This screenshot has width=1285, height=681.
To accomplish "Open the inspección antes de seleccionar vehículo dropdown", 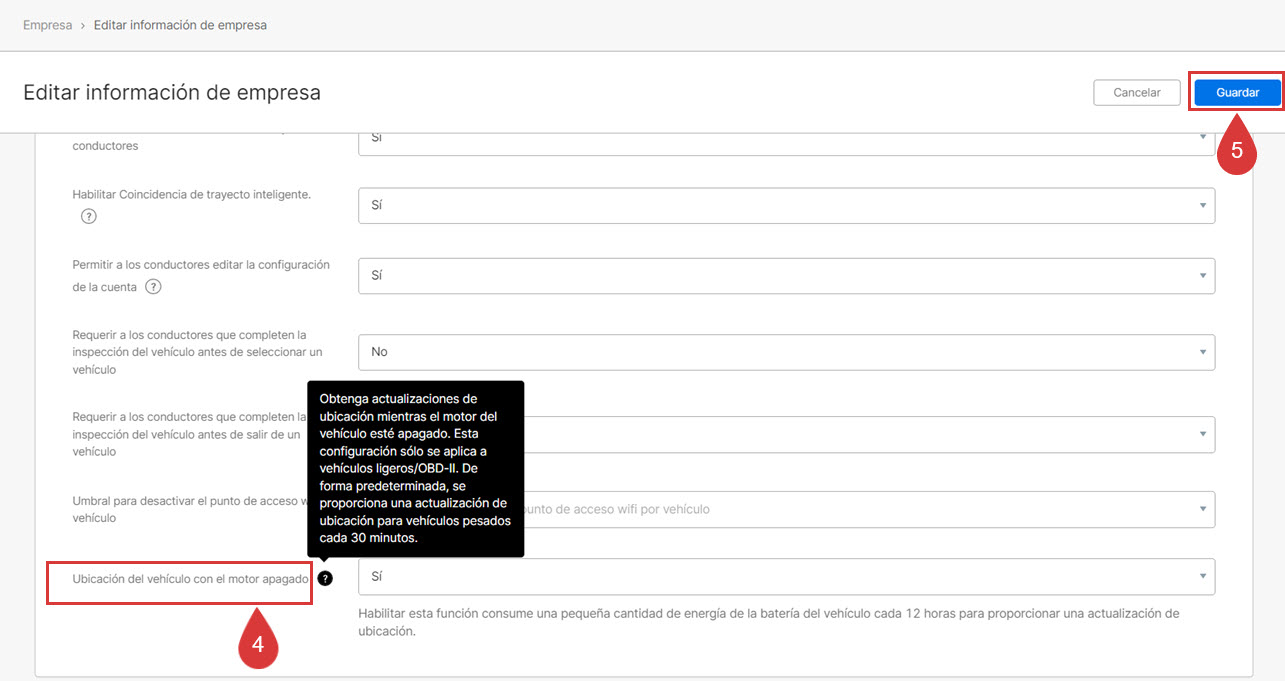I will click(x=787, y=352).
